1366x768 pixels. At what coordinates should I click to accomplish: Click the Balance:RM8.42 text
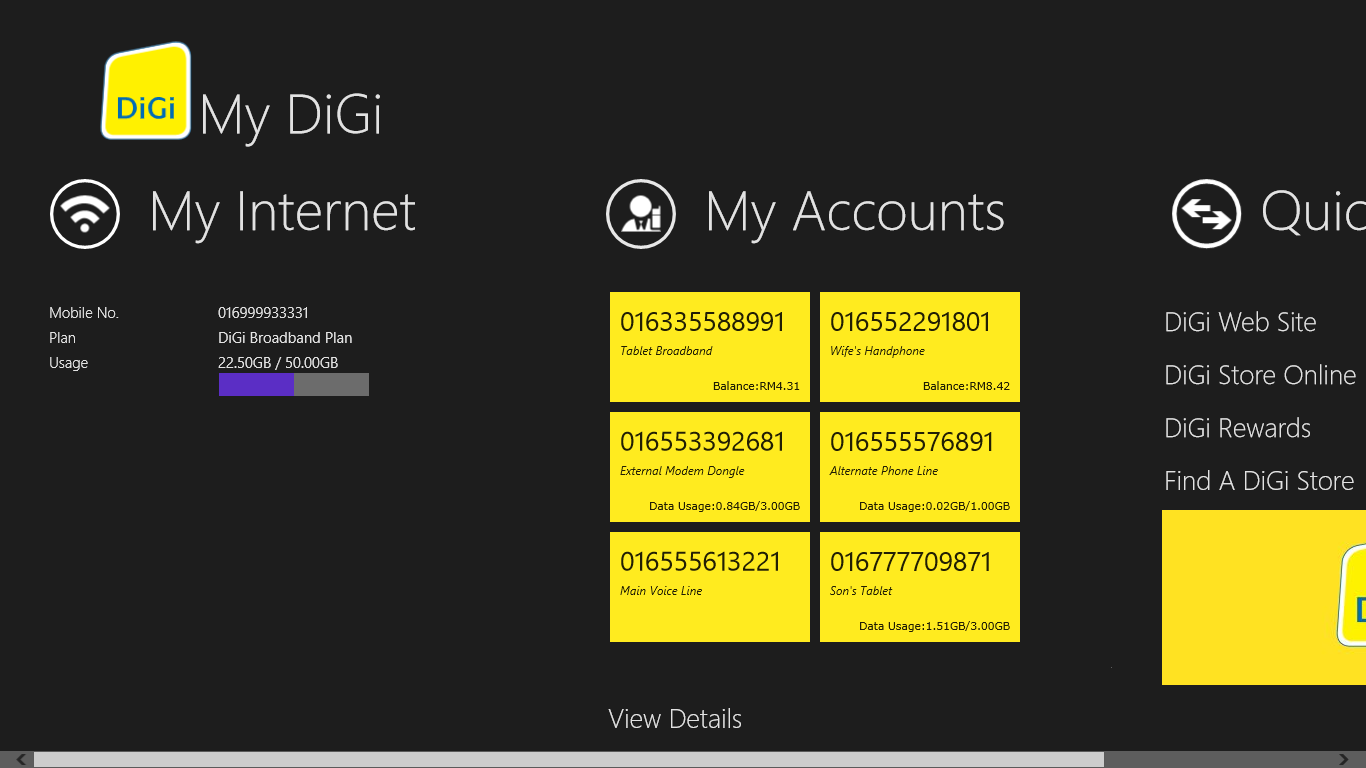(x=966, y=386)
